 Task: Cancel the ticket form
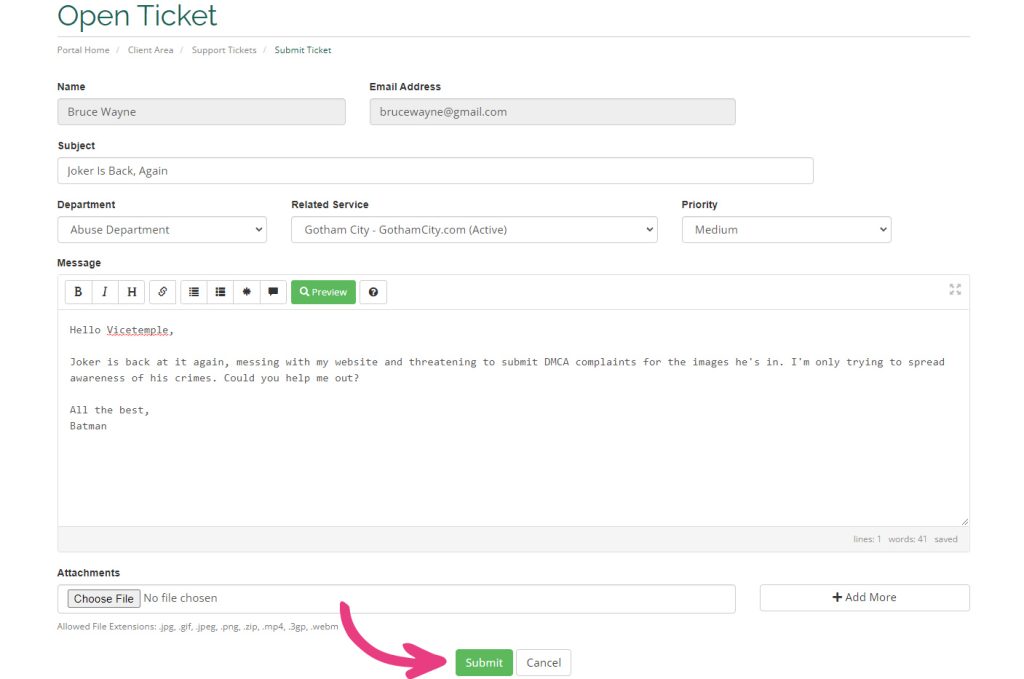(x=543, y=663)
